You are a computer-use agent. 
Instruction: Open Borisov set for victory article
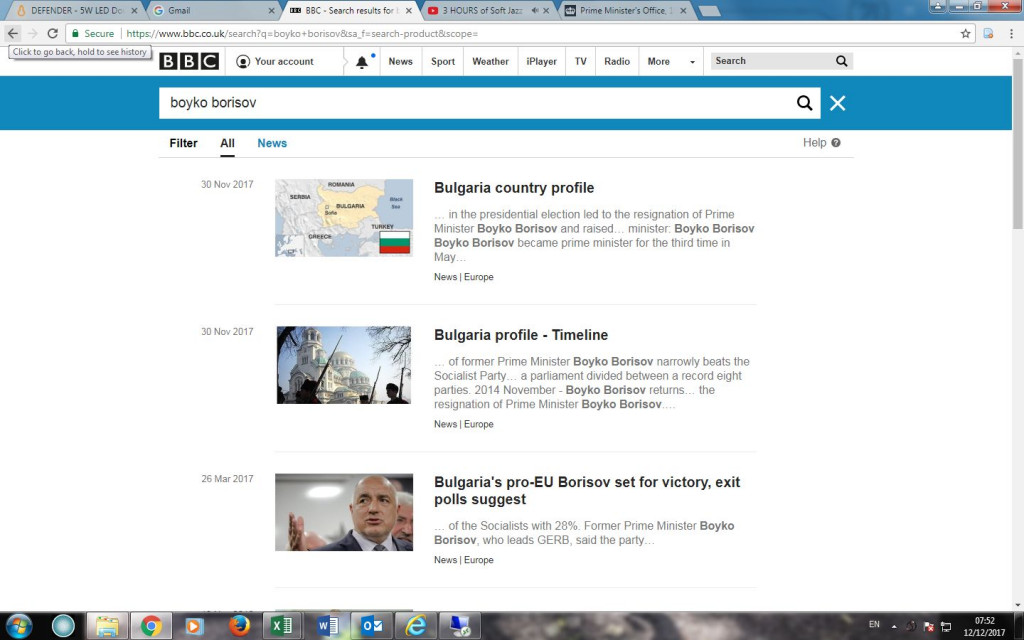coord(587,490)
